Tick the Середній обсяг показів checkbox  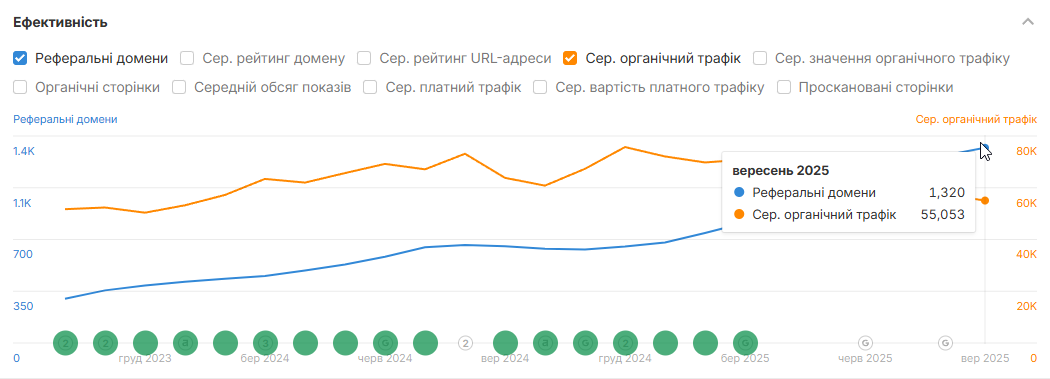[179, 87]
